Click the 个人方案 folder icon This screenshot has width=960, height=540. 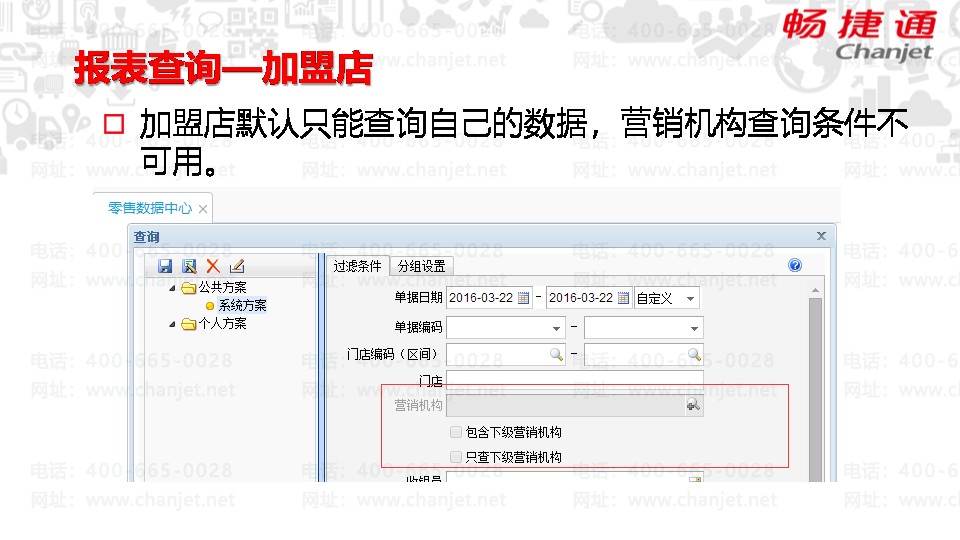(189, 324)
